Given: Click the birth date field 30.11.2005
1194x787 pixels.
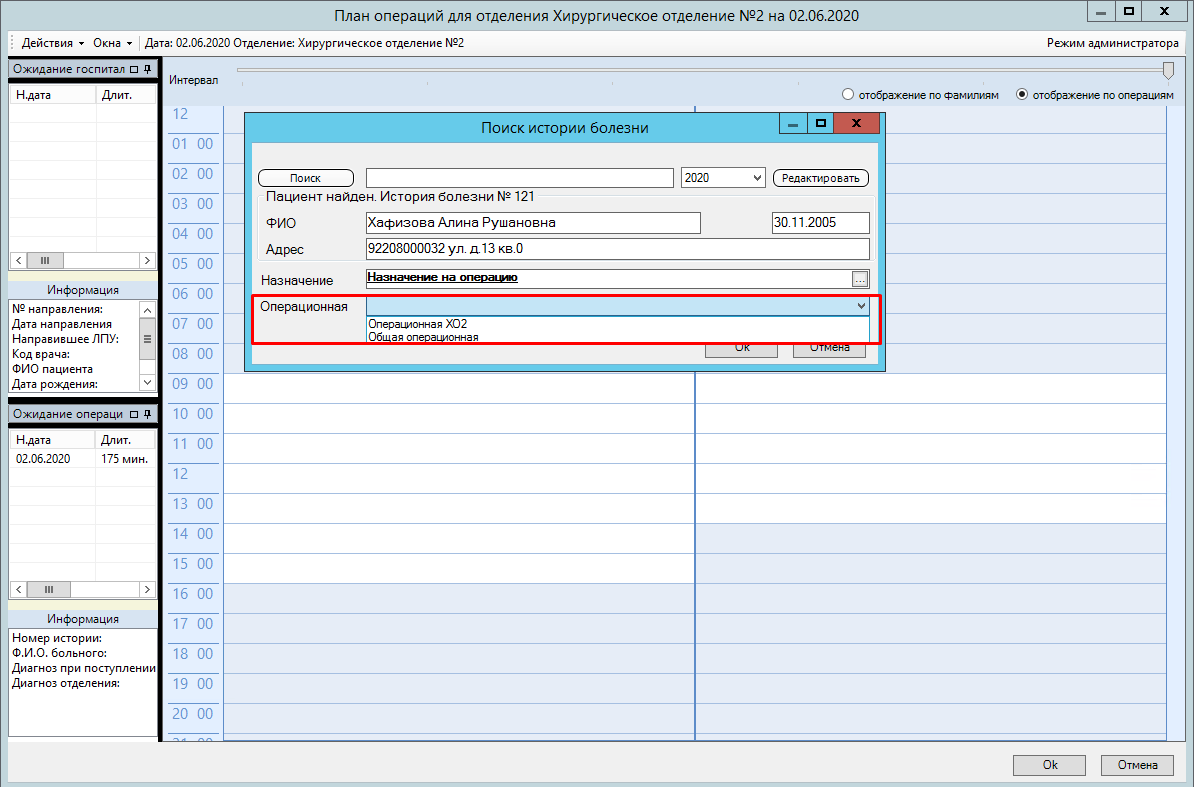Looking at the screenshot, I should 820,223.
